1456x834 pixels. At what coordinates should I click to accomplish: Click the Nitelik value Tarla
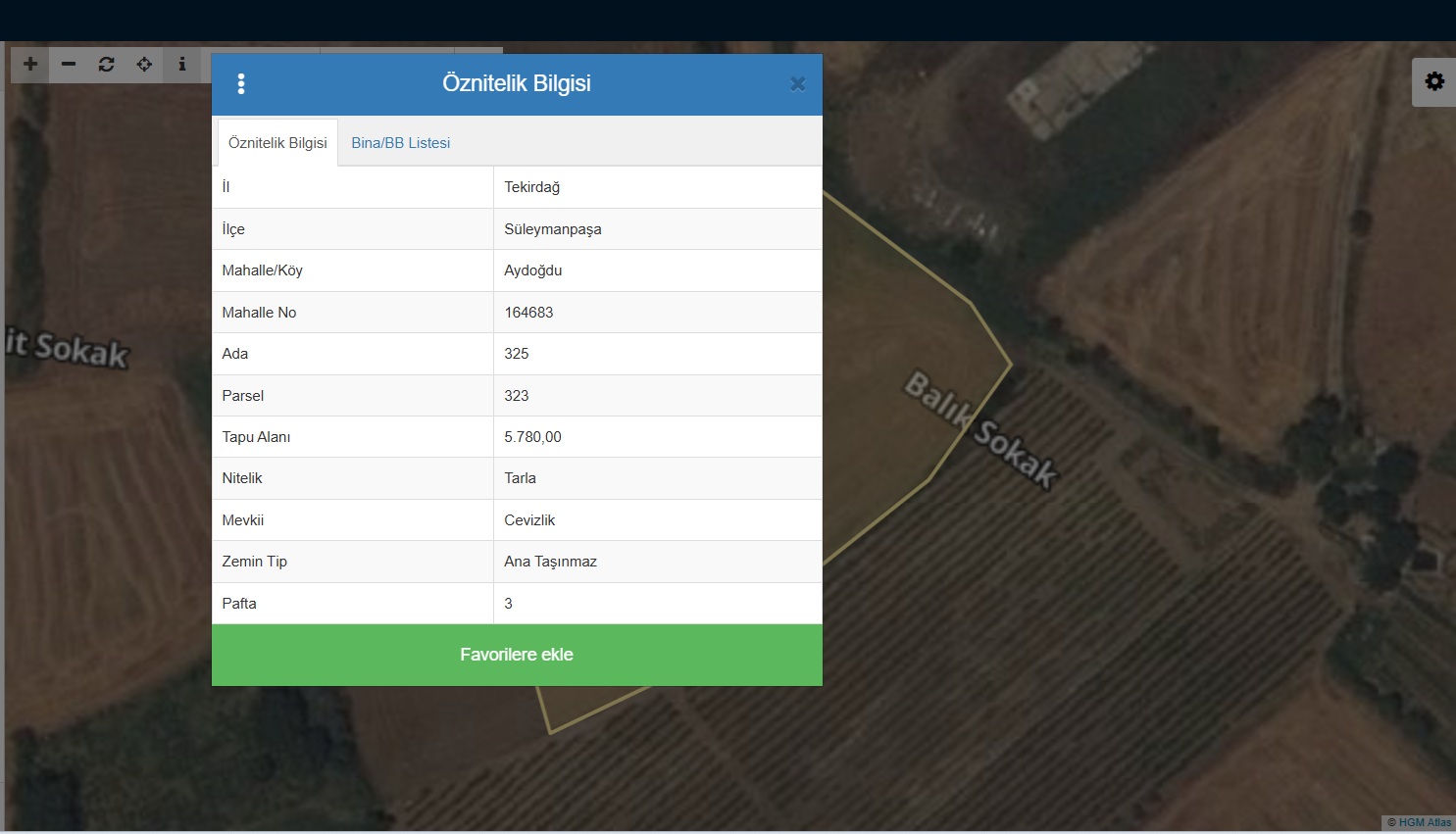point(520,478)
